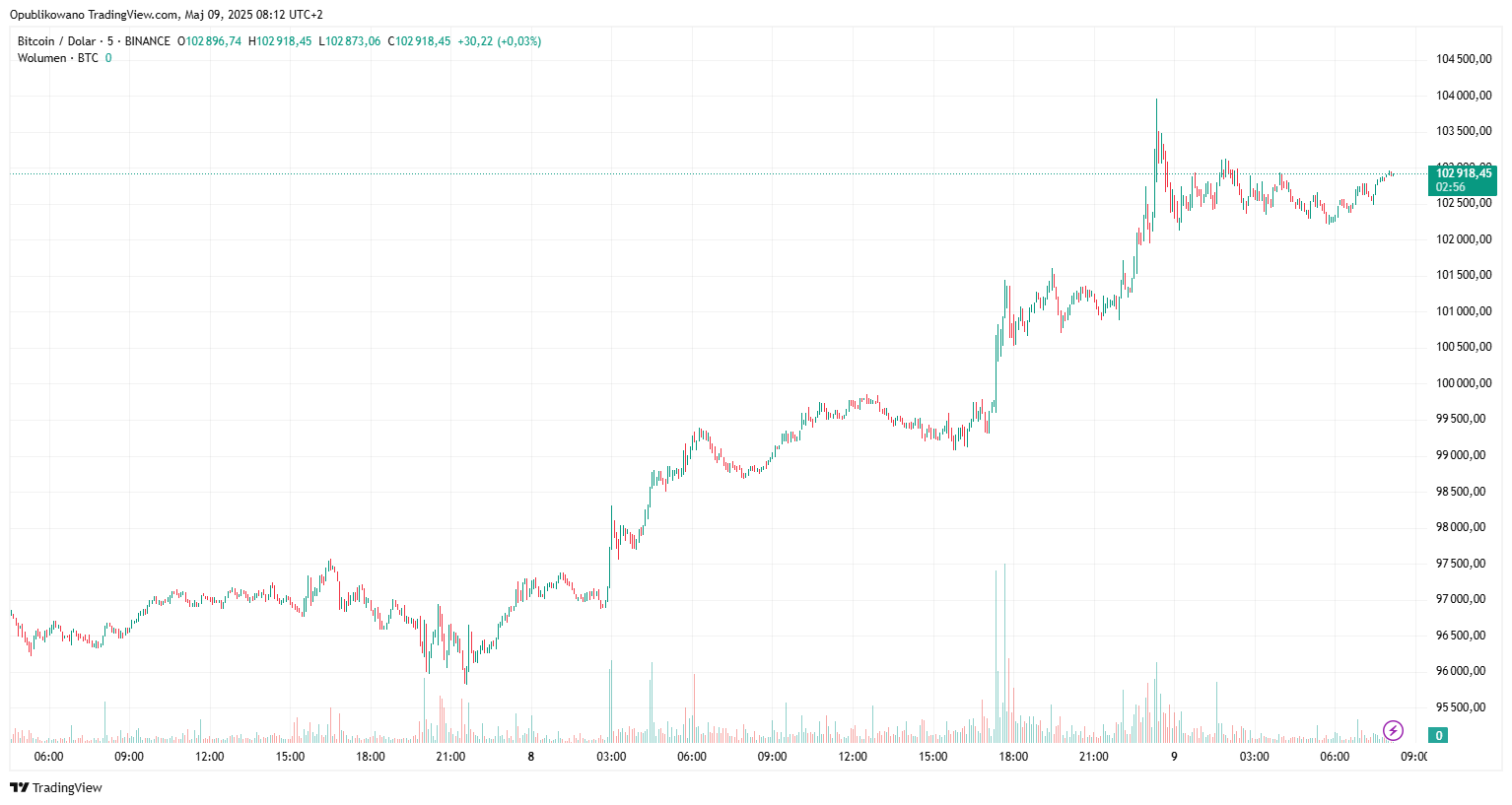This screenshot has width=1512, height=805.
Task: Click the purple lightning bolt icon
Action: coord(1393,730)
